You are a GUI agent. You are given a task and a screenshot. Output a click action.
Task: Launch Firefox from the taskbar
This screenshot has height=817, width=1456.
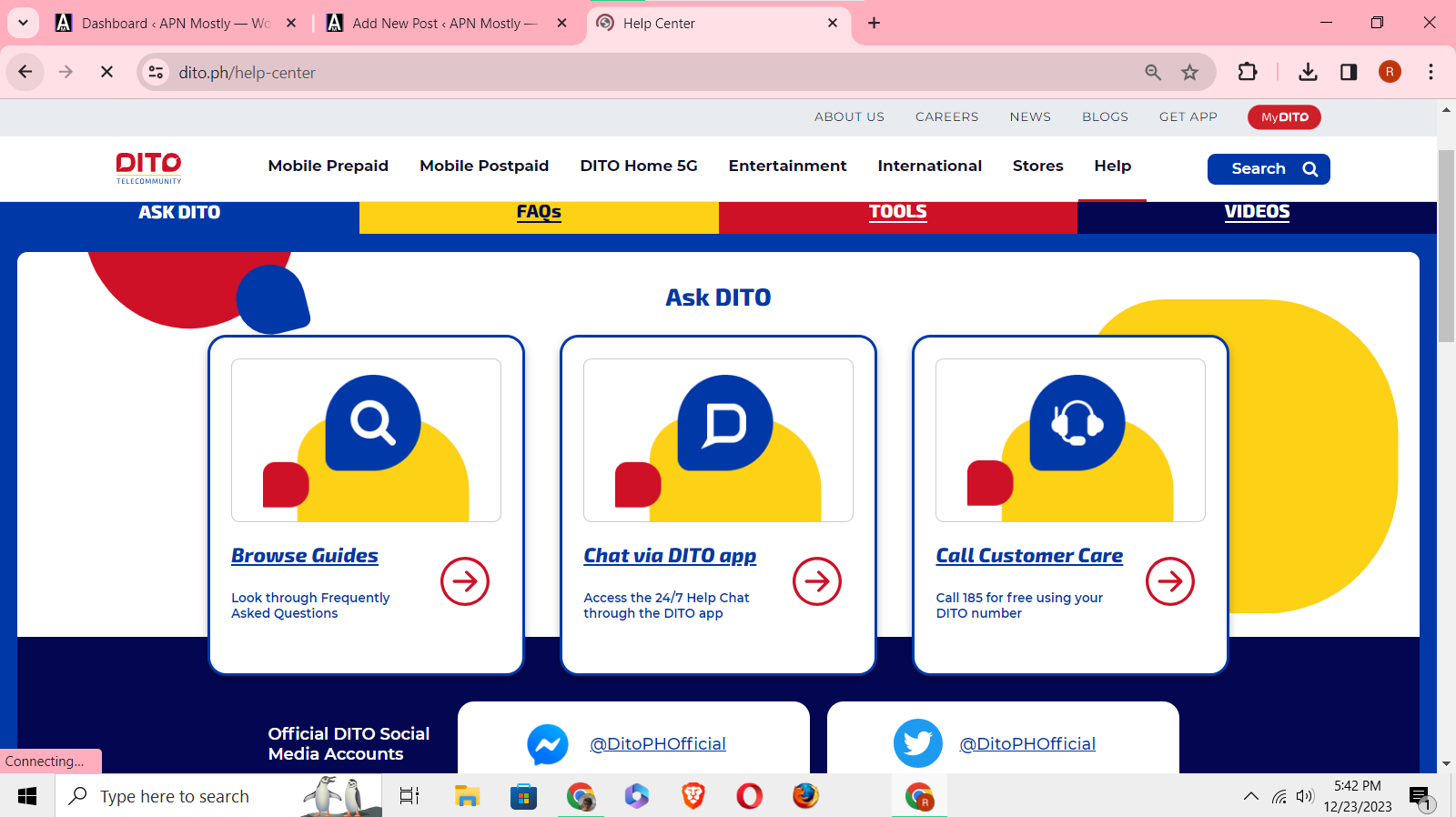click(805, 796)
